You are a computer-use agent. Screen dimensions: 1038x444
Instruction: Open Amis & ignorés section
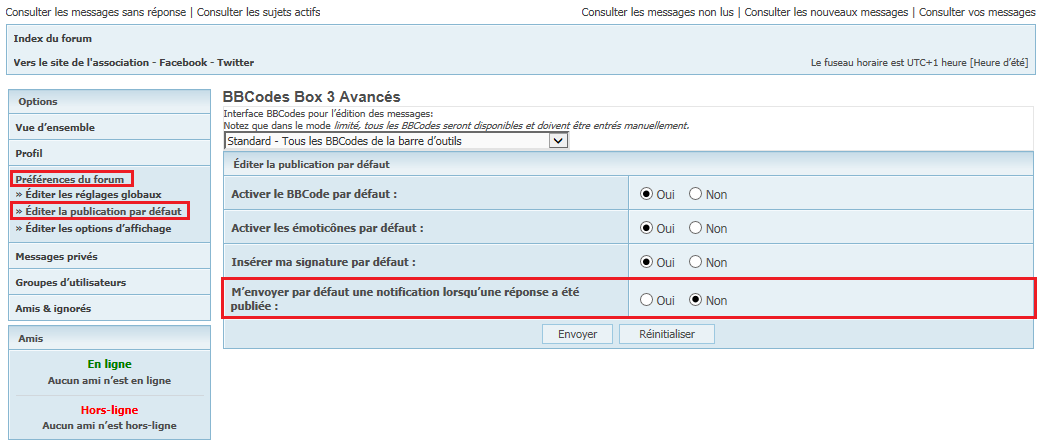[53, 309]
